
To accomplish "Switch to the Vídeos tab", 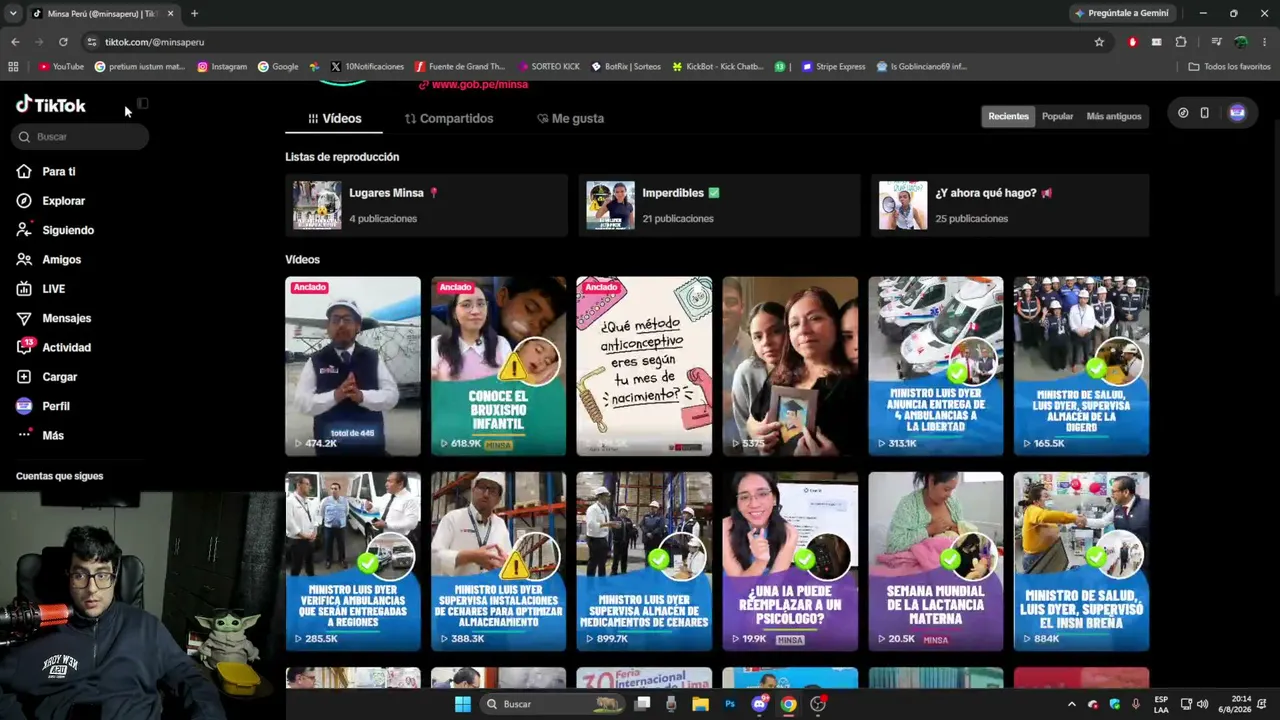I will tap(334, 118).
